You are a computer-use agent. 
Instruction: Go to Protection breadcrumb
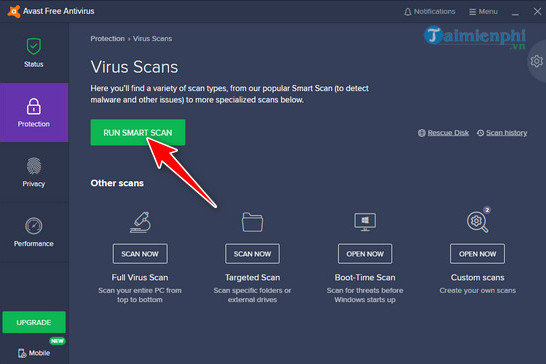(x=108, y=39)
